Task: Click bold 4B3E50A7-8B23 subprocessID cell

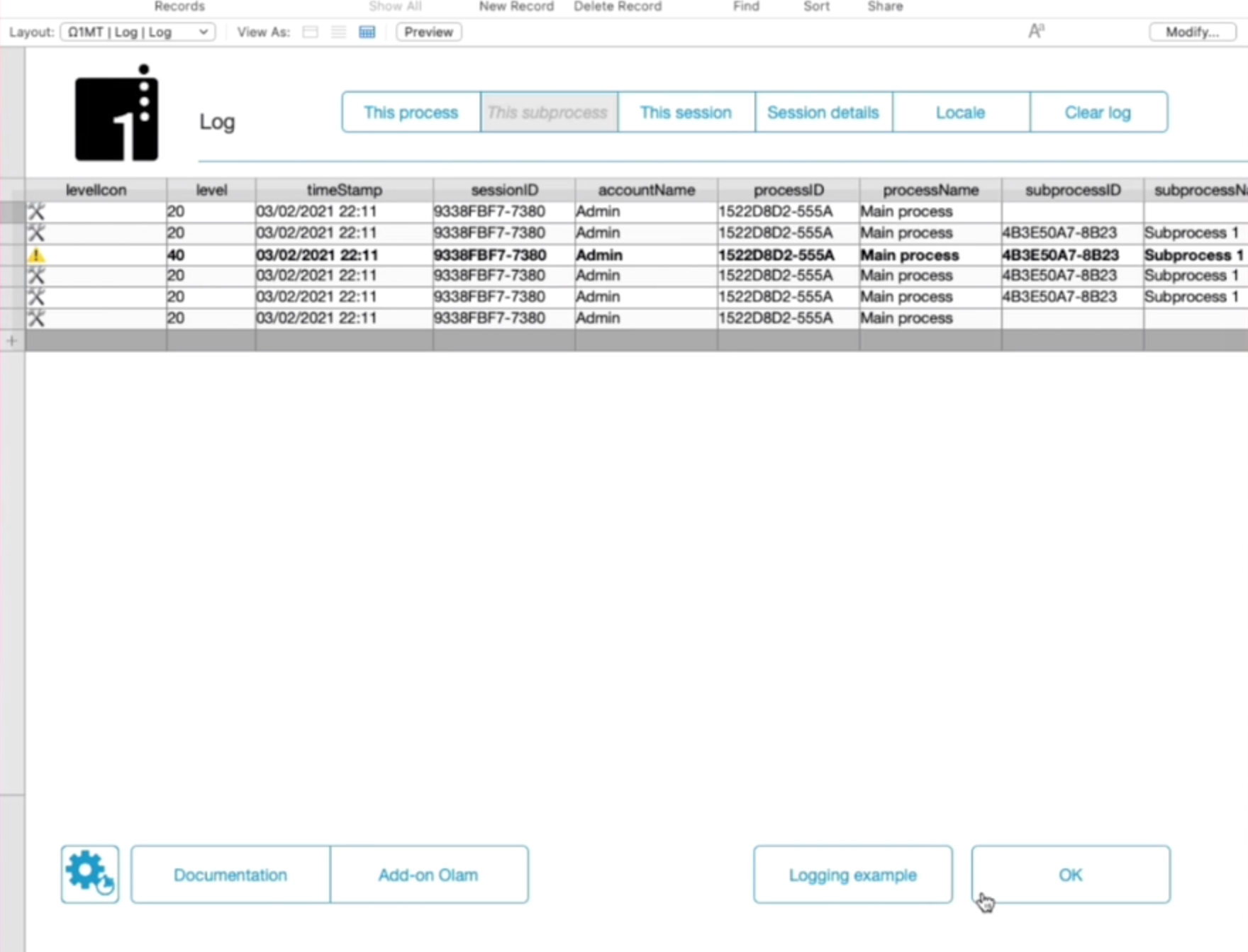Action: pos(1073,255)
